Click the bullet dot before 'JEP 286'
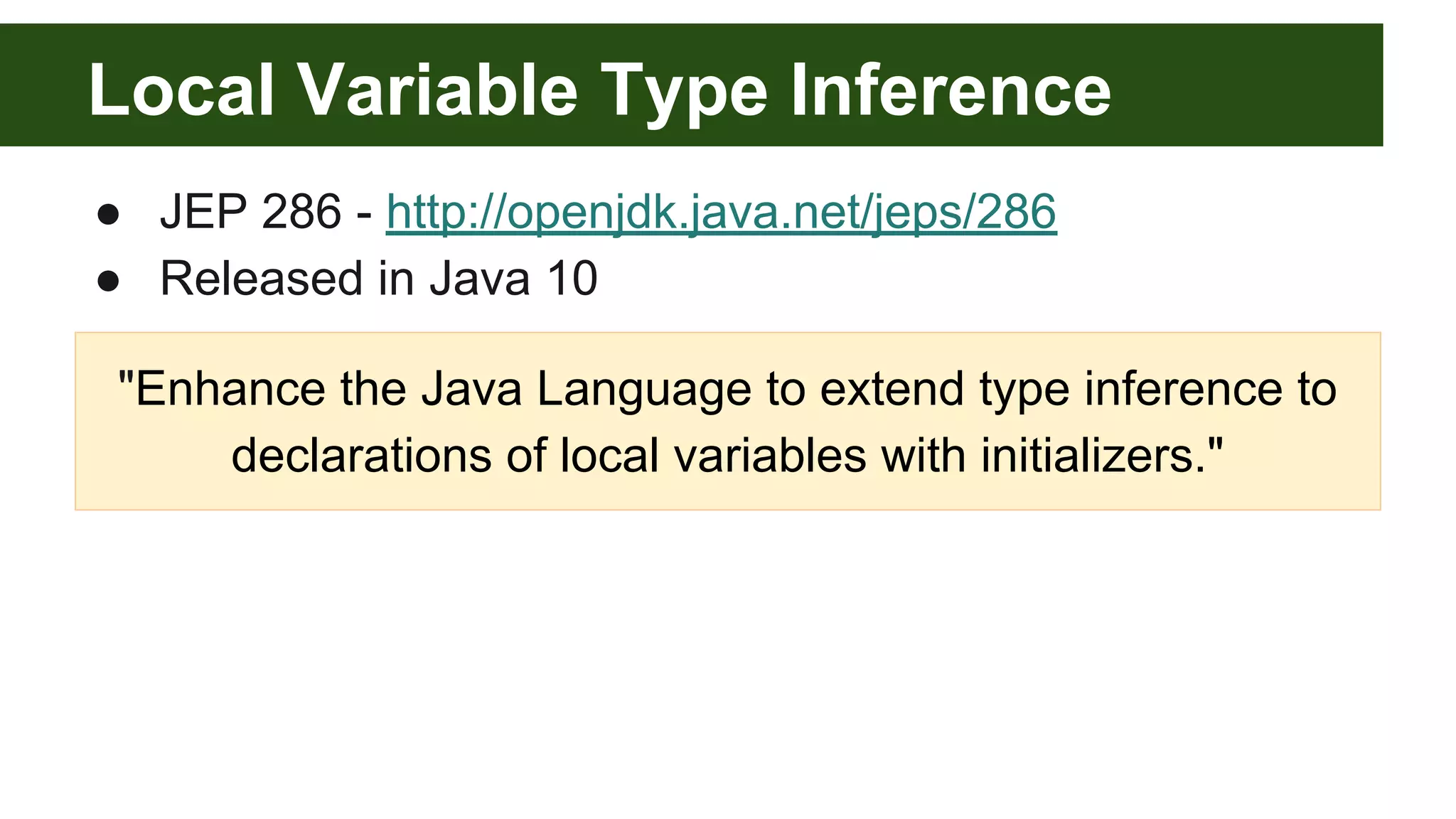1456x819 pixels. tap(108, 215)
